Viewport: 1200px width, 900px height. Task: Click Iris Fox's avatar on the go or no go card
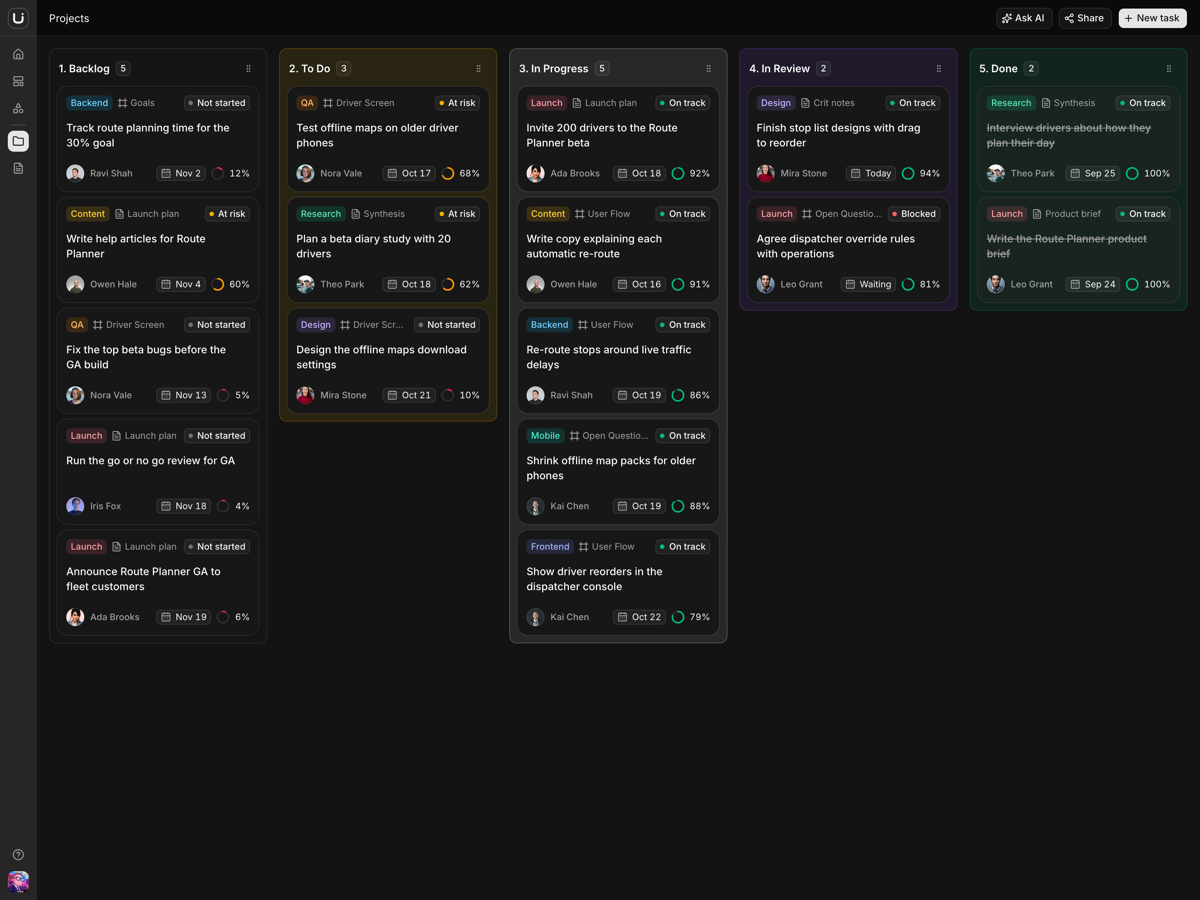coord(75,506)
